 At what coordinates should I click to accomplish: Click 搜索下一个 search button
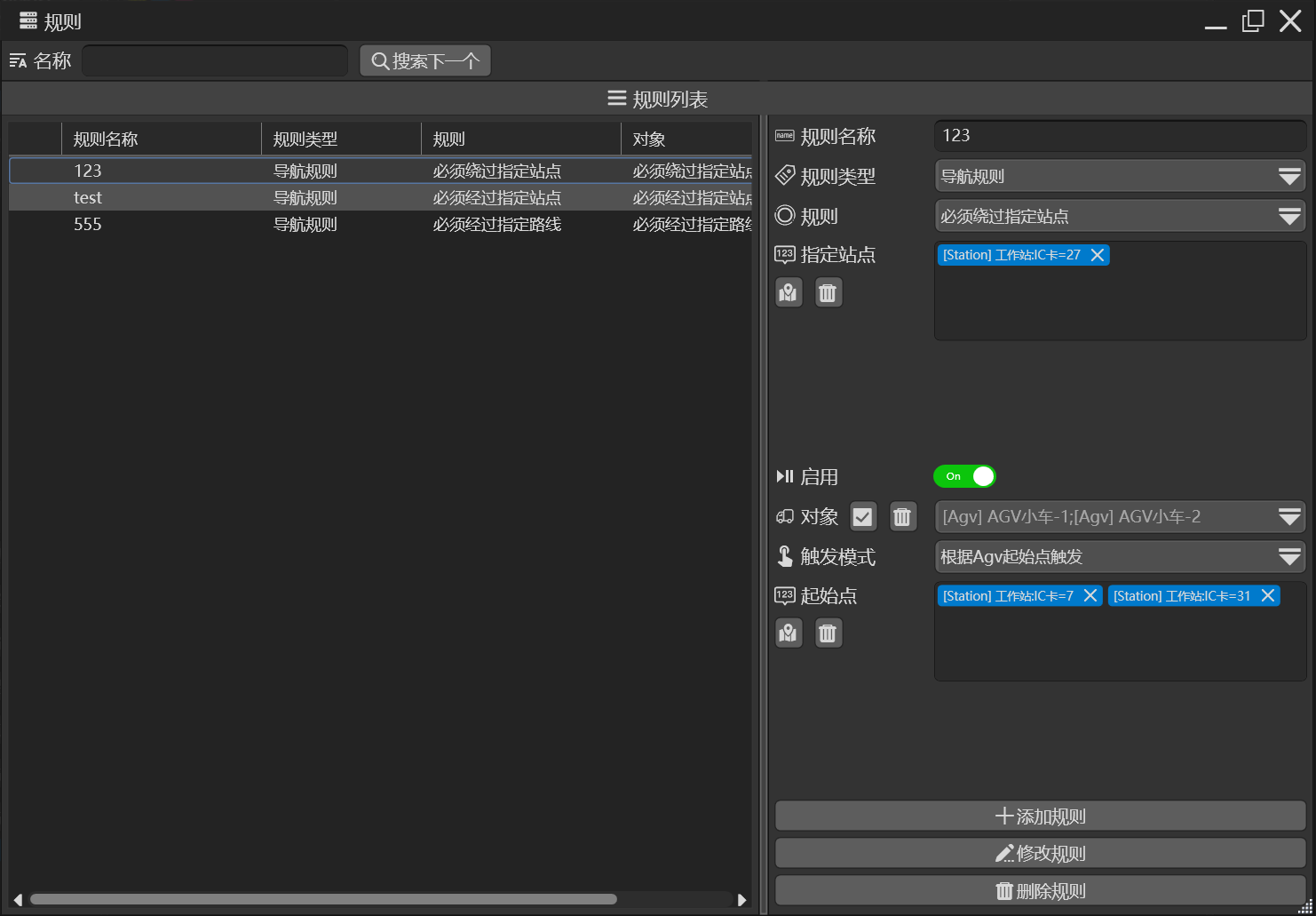click(425, 60)
